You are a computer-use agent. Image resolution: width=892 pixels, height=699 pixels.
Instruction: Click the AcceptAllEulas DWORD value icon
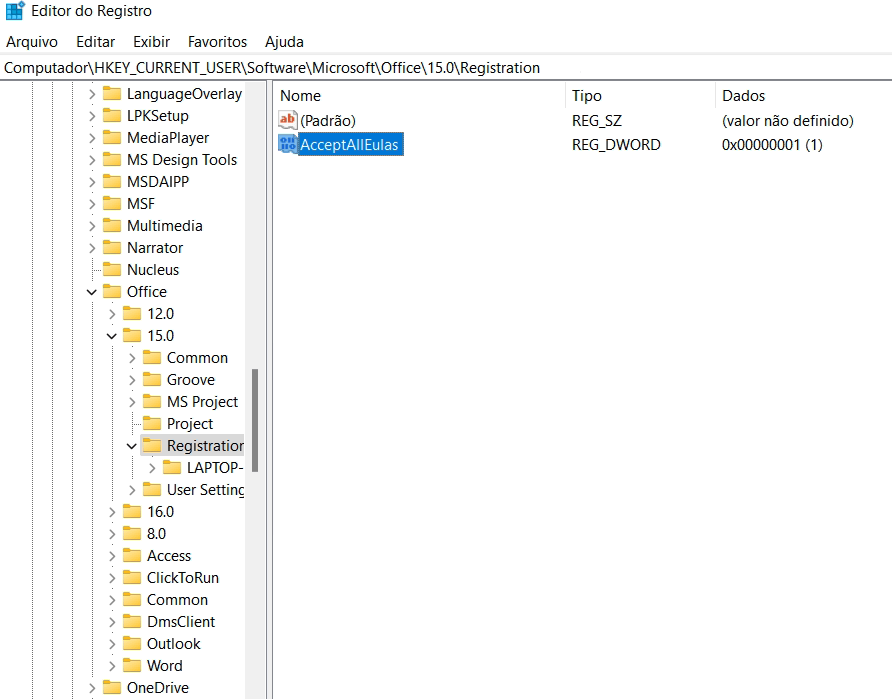pos(287,144)
